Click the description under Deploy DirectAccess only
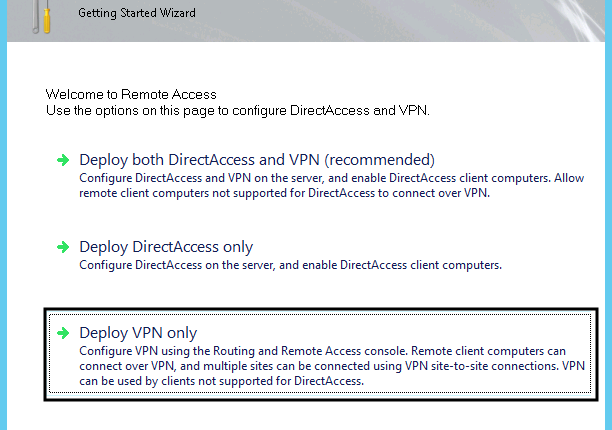Image resolution: width=612 pixels, height=430 pixels. click(x=290, y=265)
